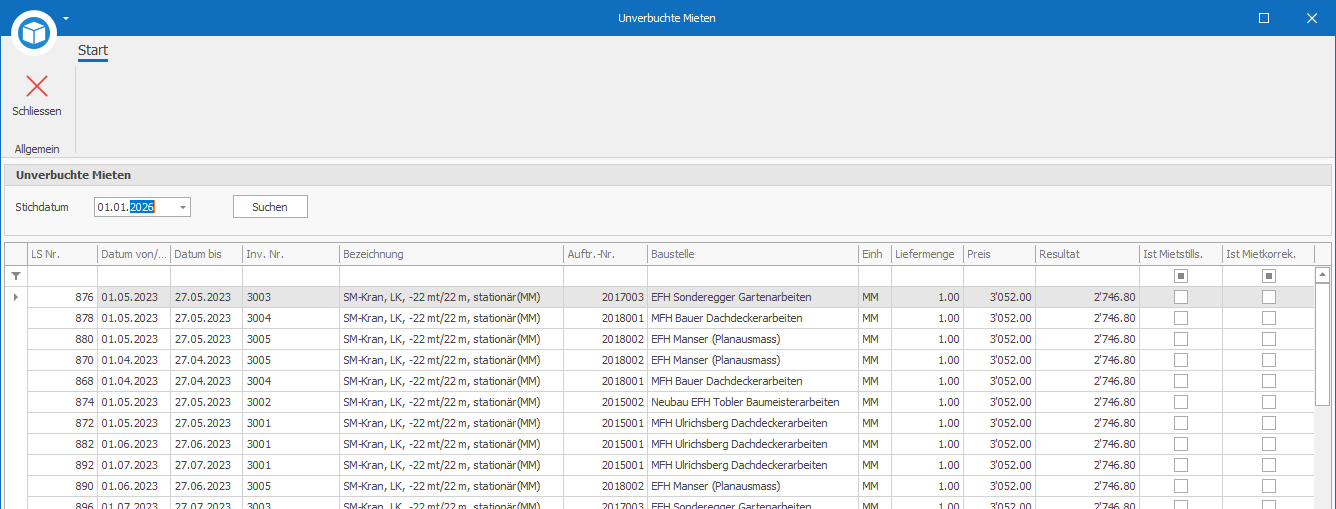Check Ist Mietstills. for LS Nr. 870
Screen dimensions: 1336x509
[x=1181, y=360]
